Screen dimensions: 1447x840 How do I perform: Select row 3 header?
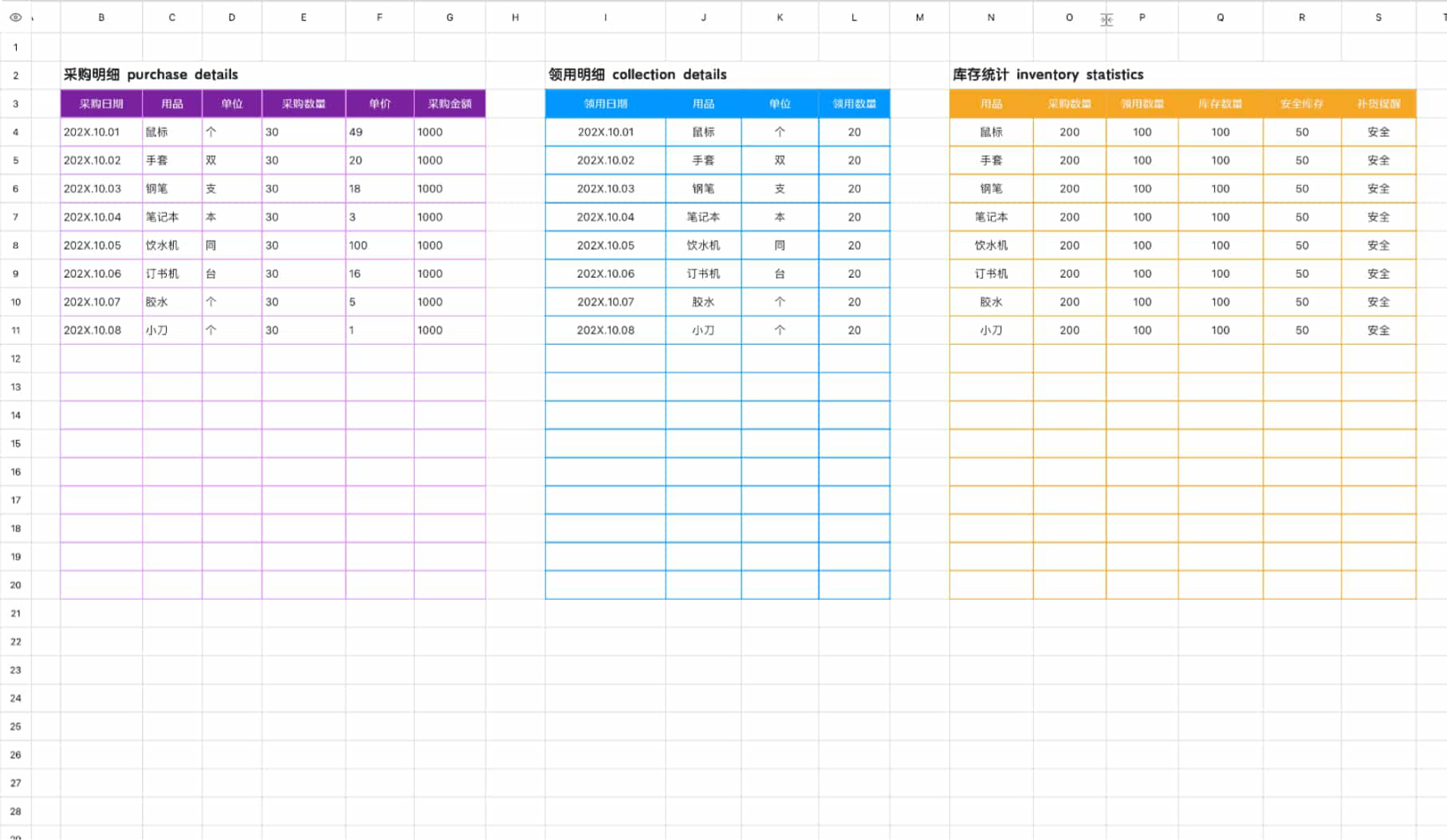(x=15, y=103)
